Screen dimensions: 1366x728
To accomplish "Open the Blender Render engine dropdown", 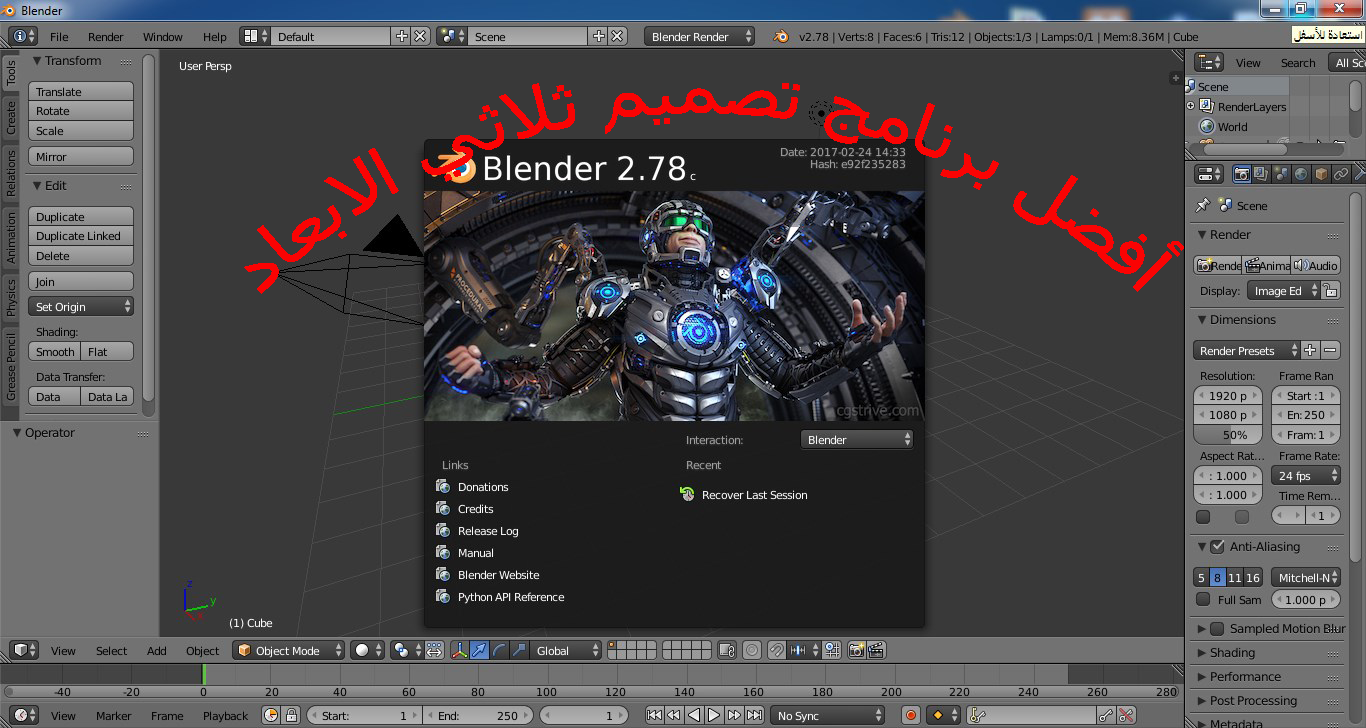I will click(x=700, y=36).
